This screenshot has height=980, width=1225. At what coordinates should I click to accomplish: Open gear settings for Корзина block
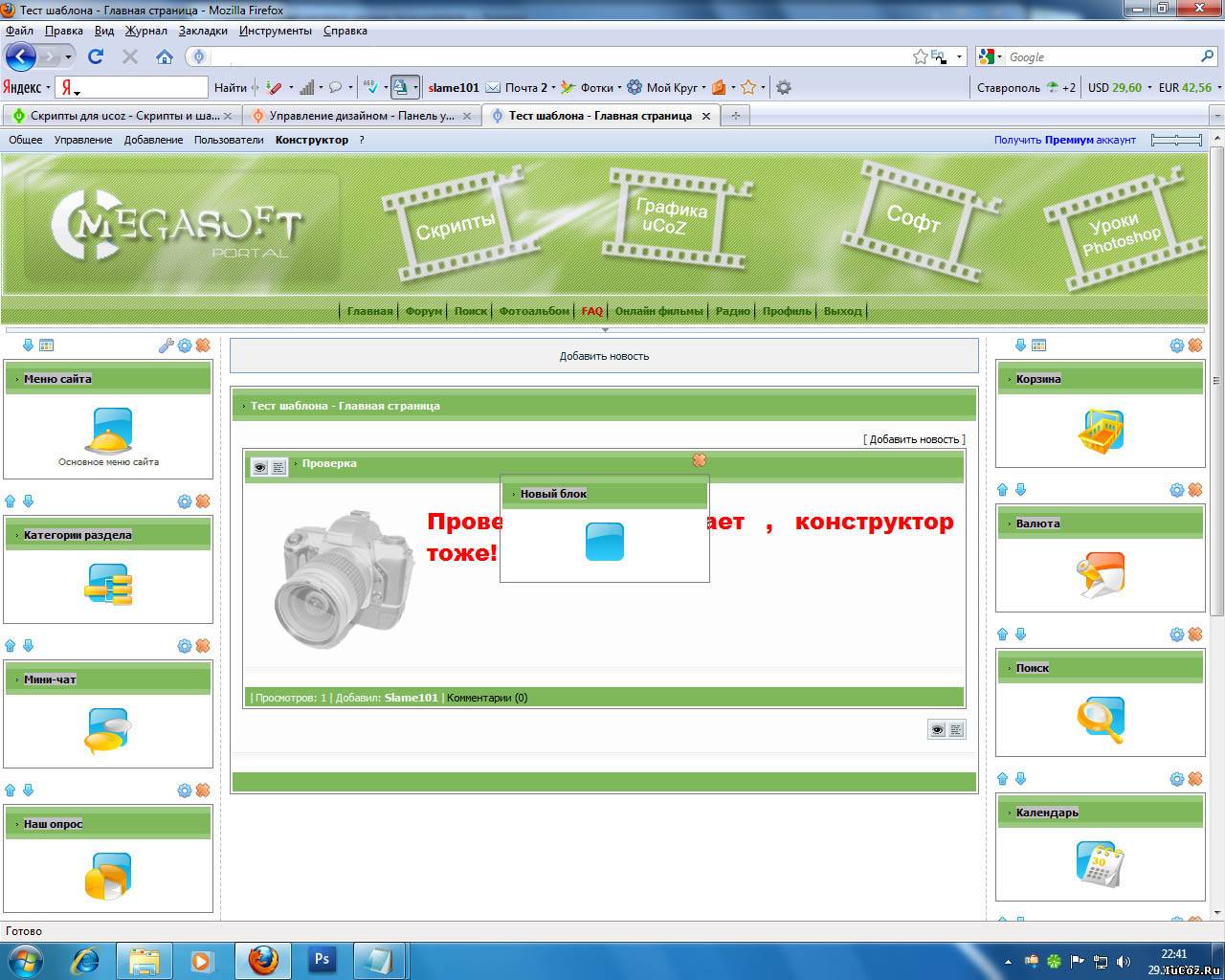click(x=1177, y=345)
